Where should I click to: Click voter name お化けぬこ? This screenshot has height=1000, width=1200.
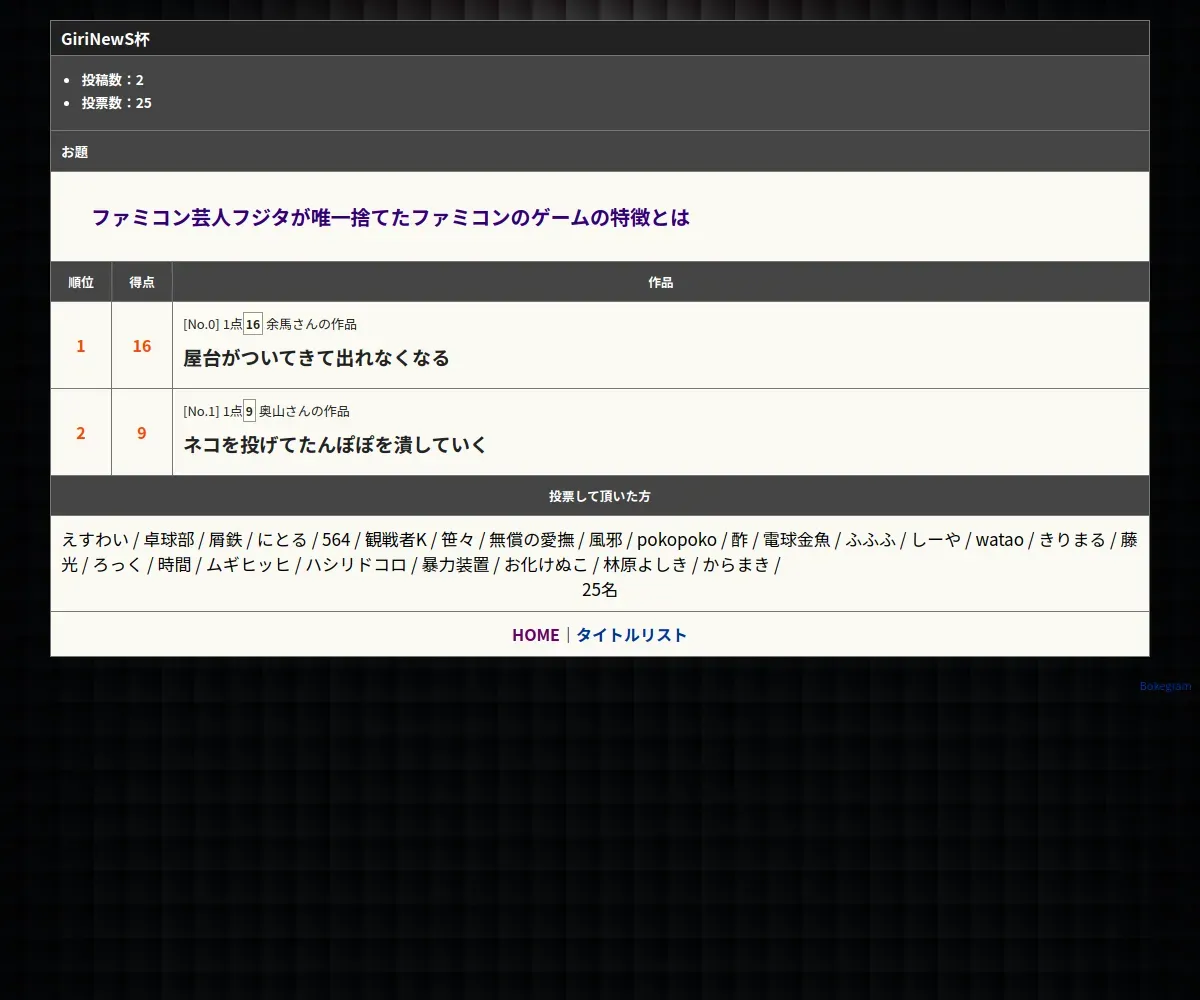(546, 565)
